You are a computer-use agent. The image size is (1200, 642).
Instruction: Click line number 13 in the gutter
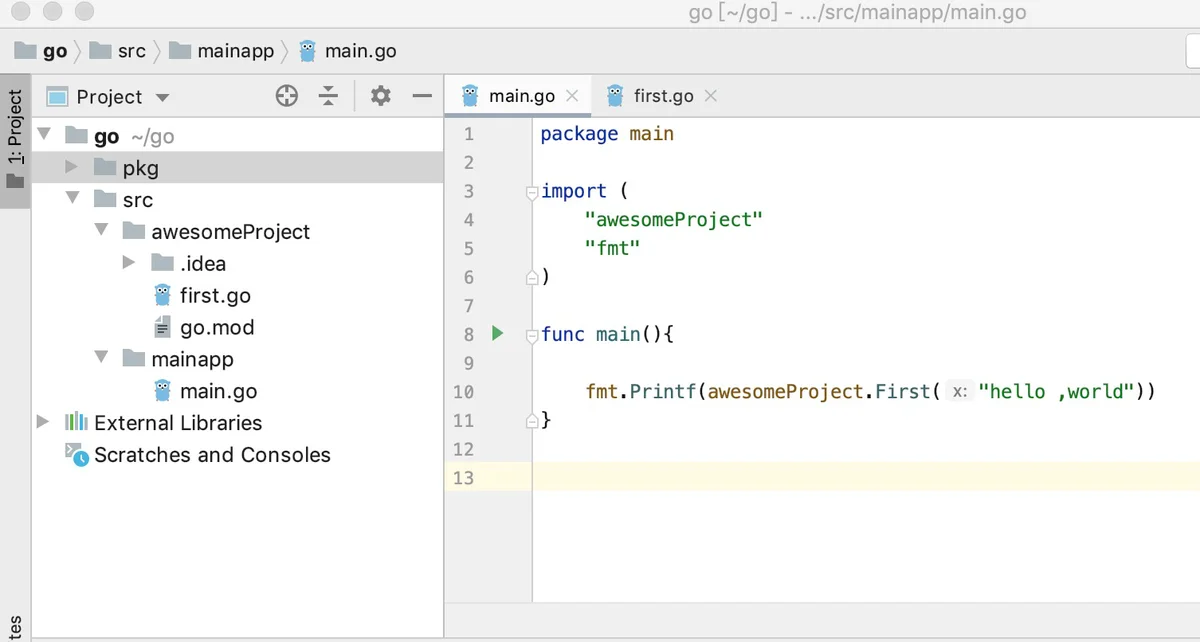tap(463, 477)
